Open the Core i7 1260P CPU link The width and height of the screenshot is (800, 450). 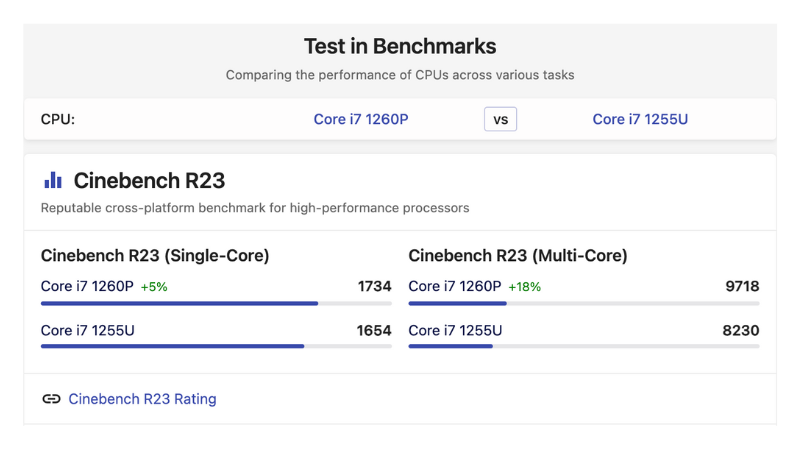pos(361,119)
